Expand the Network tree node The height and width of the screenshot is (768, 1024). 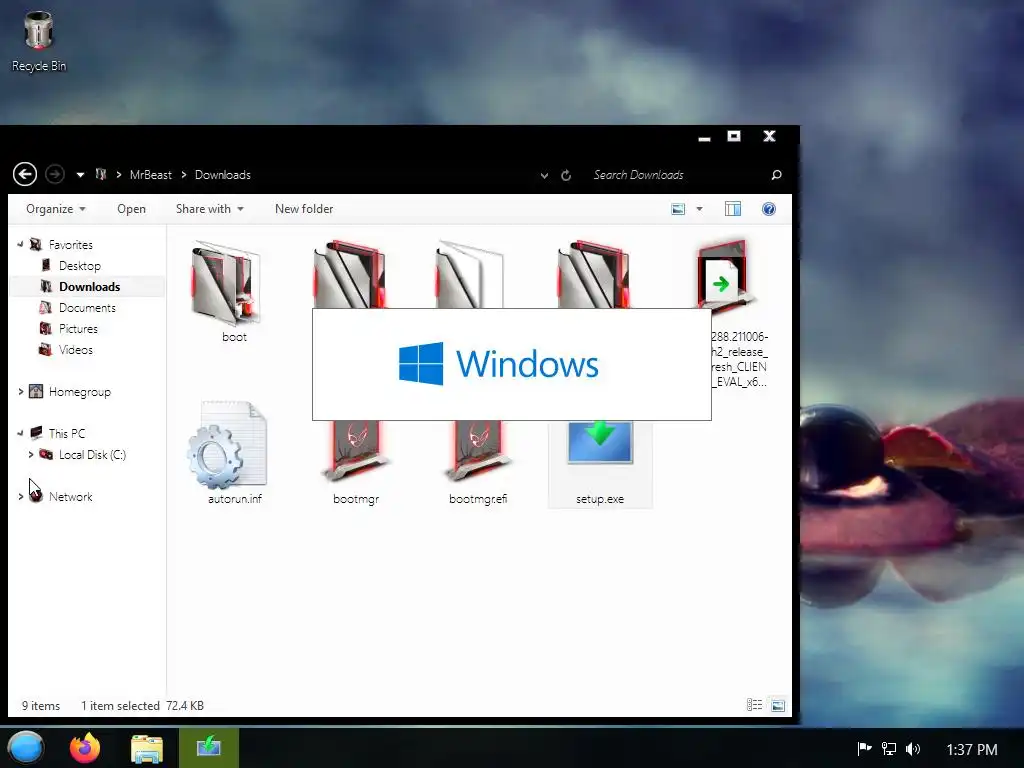(20, 496)
